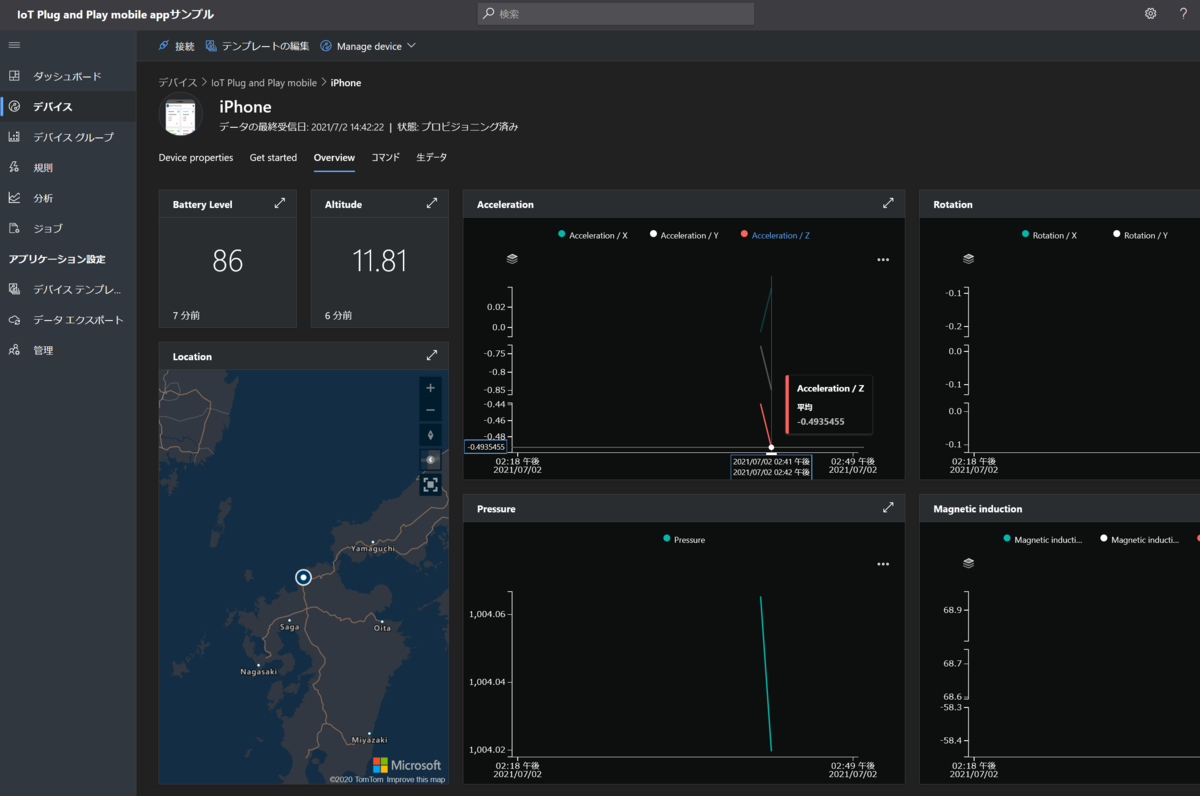Image resolution: width=1200 pixels, height=796 pixels.
Task: Switch to Get started tab
Action: (273, 158)
